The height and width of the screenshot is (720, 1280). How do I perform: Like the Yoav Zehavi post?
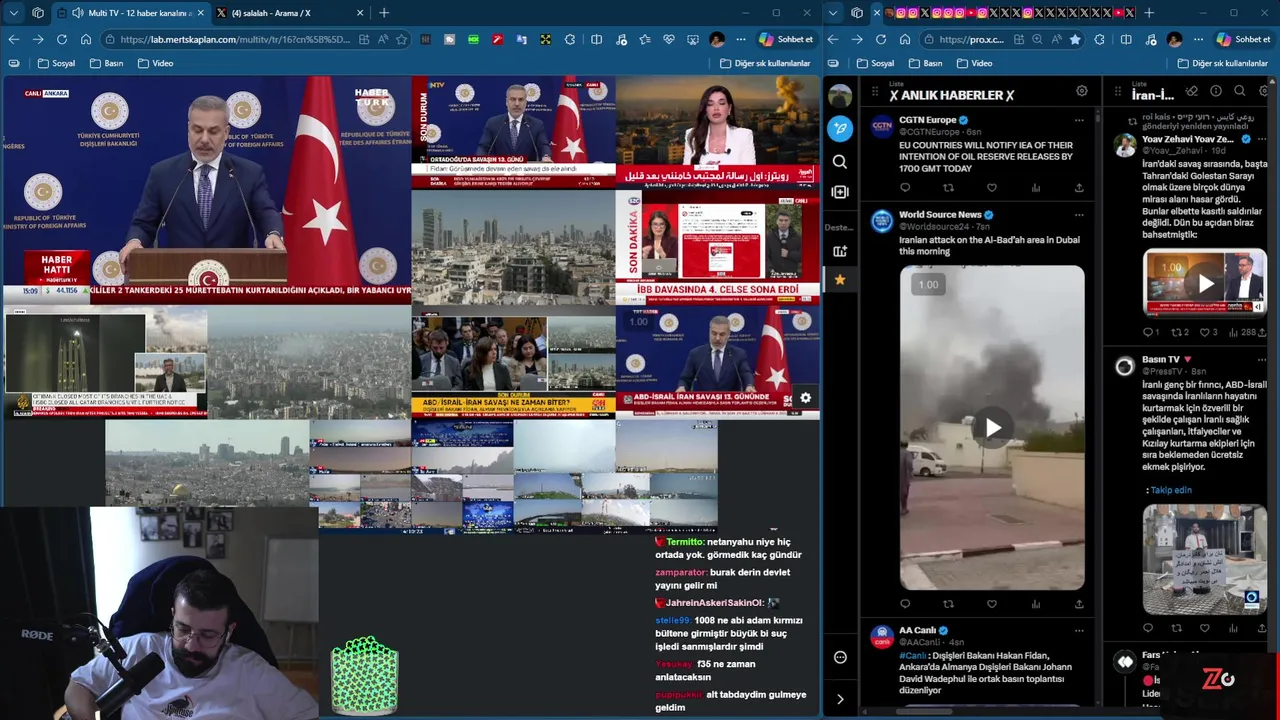point(1204,332)
